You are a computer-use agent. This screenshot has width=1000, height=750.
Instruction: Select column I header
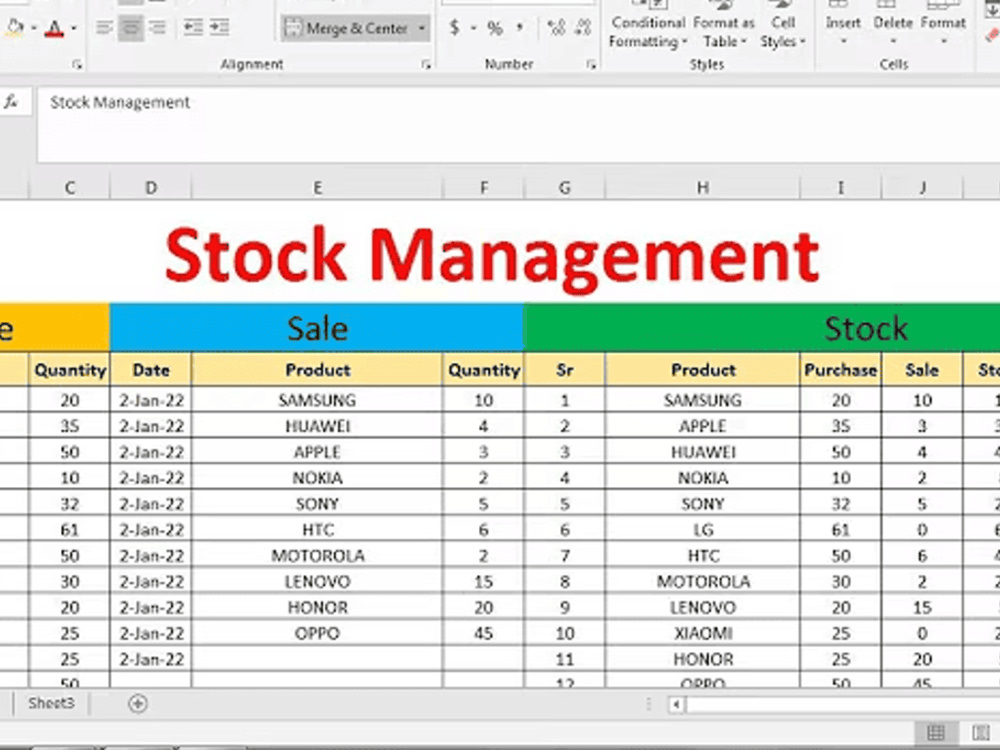[x=841, y=188]
